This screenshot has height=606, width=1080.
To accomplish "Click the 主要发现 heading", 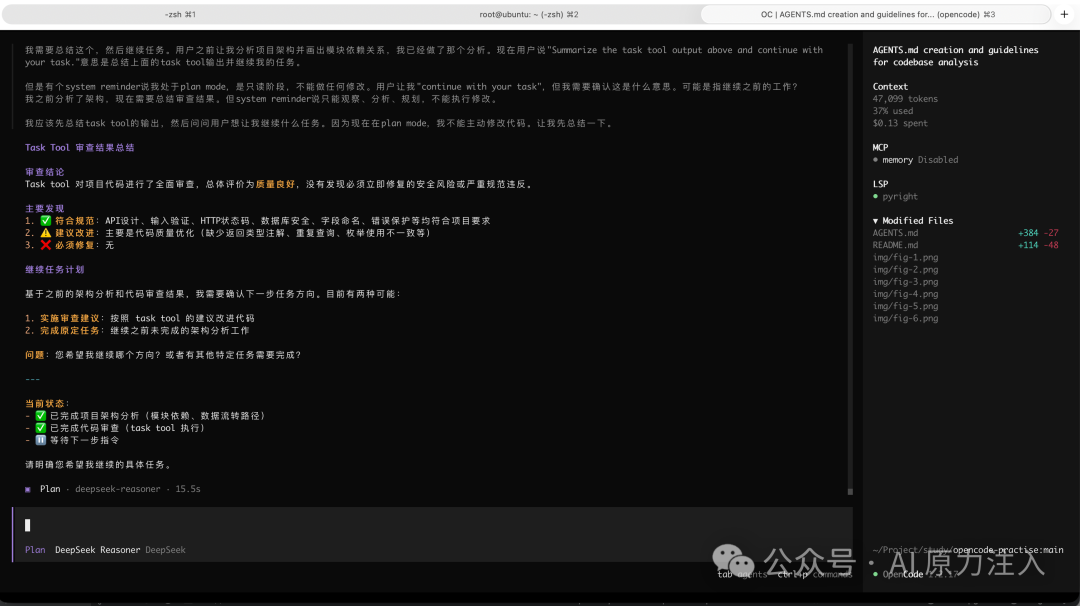I will point(45,209).
